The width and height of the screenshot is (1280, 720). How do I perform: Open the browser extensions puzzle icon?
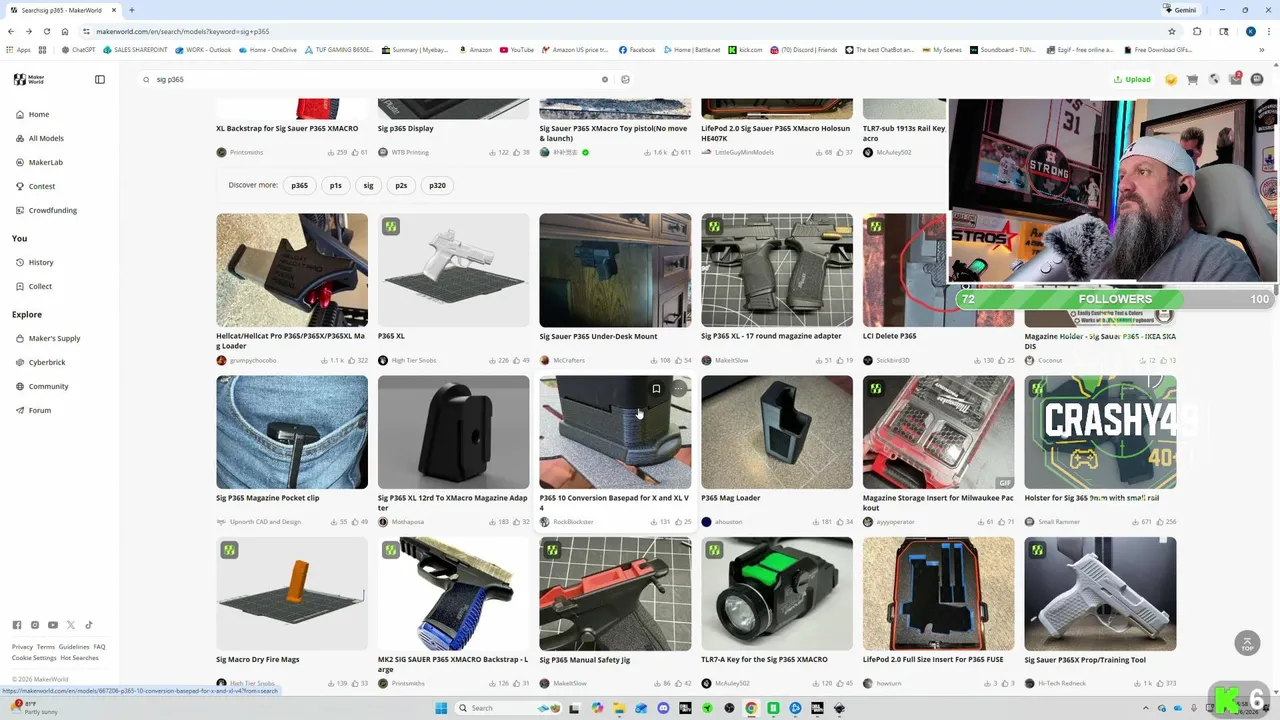coord(1198,31)
